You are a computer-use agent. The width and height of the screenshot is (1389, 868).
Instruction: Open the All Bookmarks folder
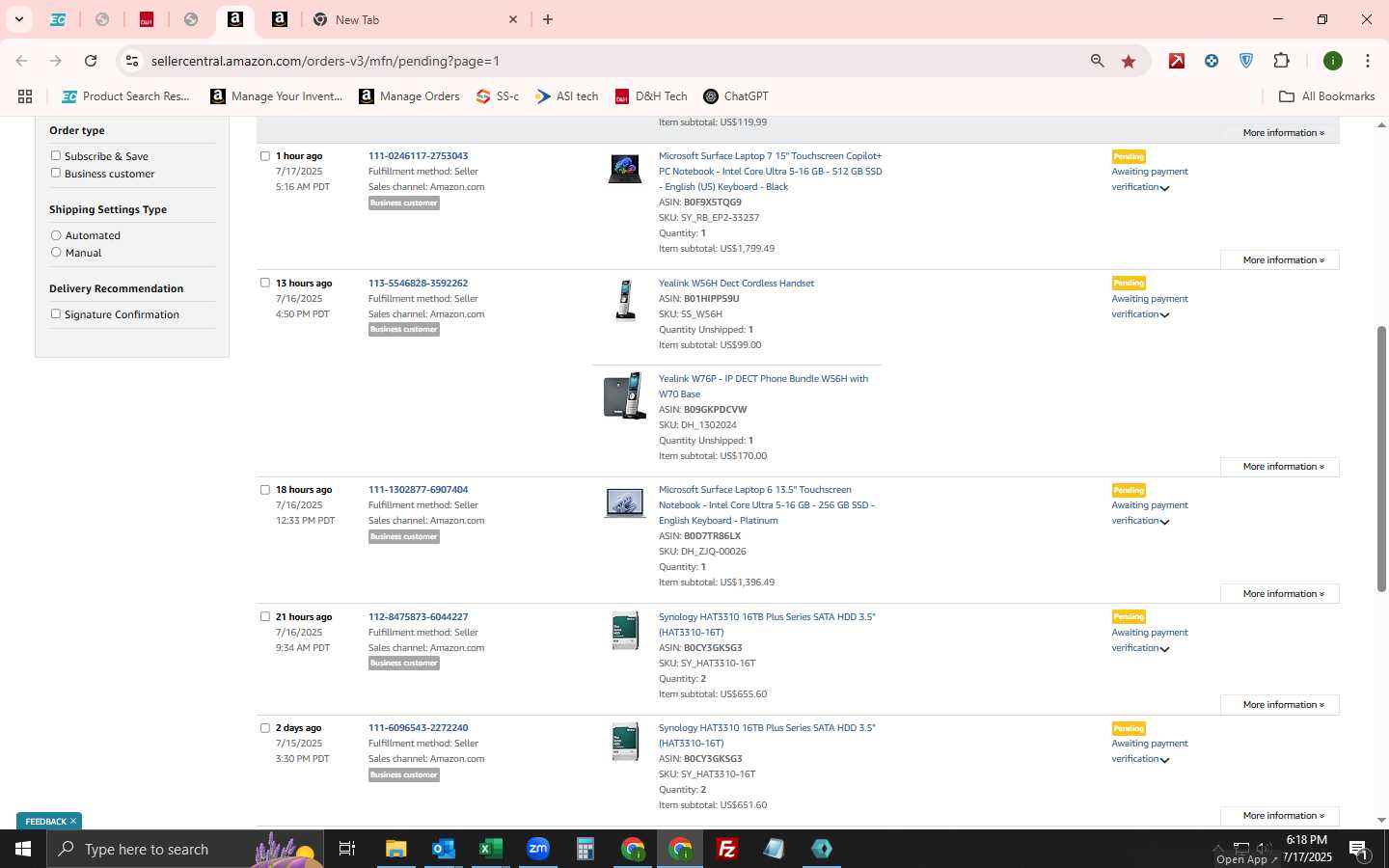click(x=1326, y=96)
